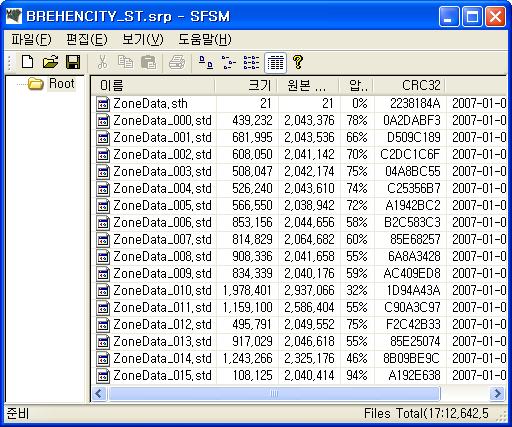Click file icon of ZoneData_006.std
The image size is (512, 427).
coord(103,223)
